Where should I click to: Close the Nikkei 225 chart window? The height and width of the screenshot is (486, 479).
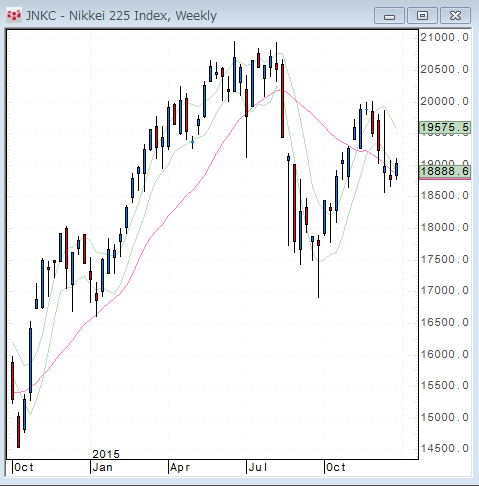[x=455, y=16]
